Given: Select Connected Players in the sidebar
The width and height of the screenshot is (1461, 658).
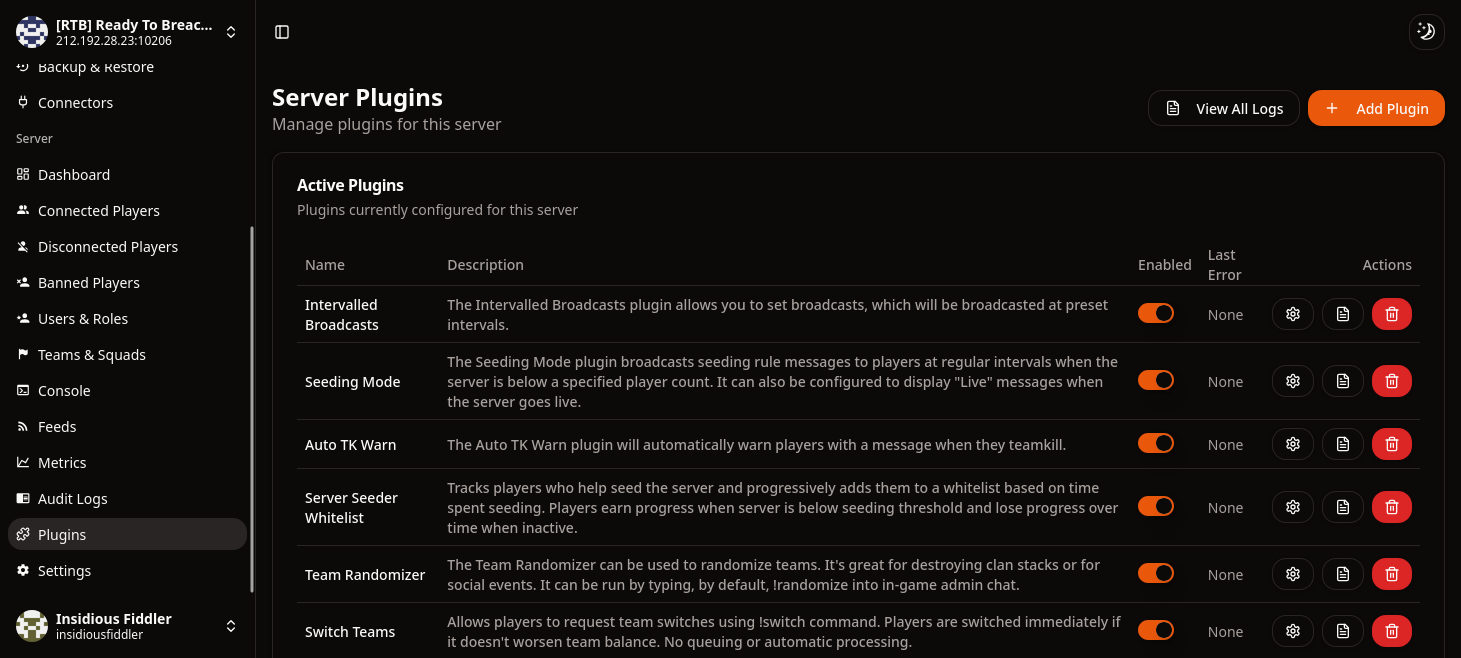Looking at the screenshot, I should [98, 210].
